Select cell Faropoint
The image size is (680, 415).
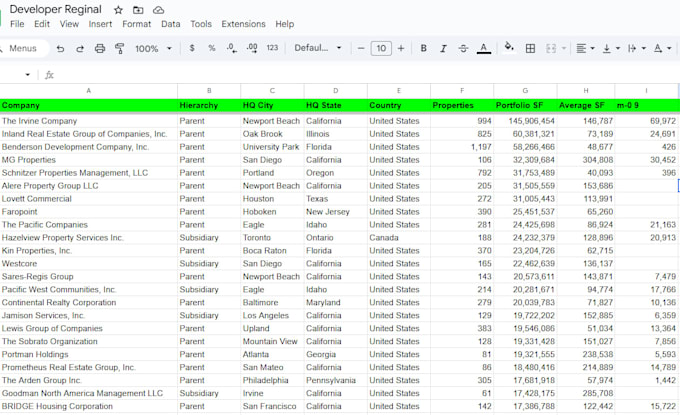coord(88,212)
